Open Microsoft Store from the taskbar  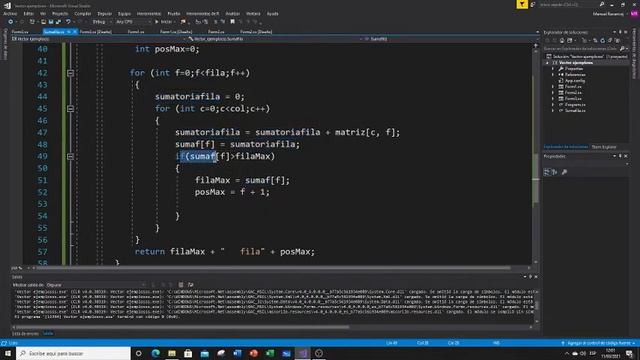coord(188,353)
